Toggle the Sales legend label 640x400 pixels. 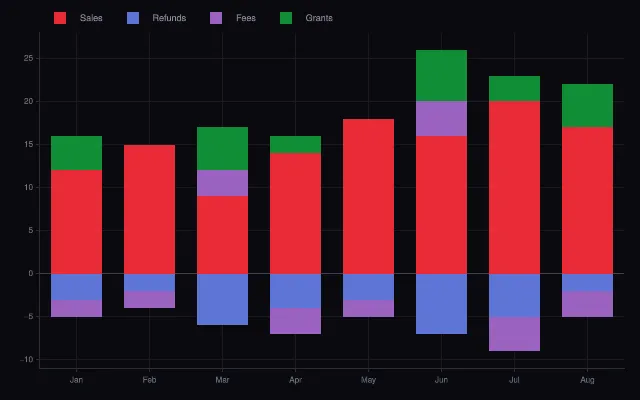point(91,18)
